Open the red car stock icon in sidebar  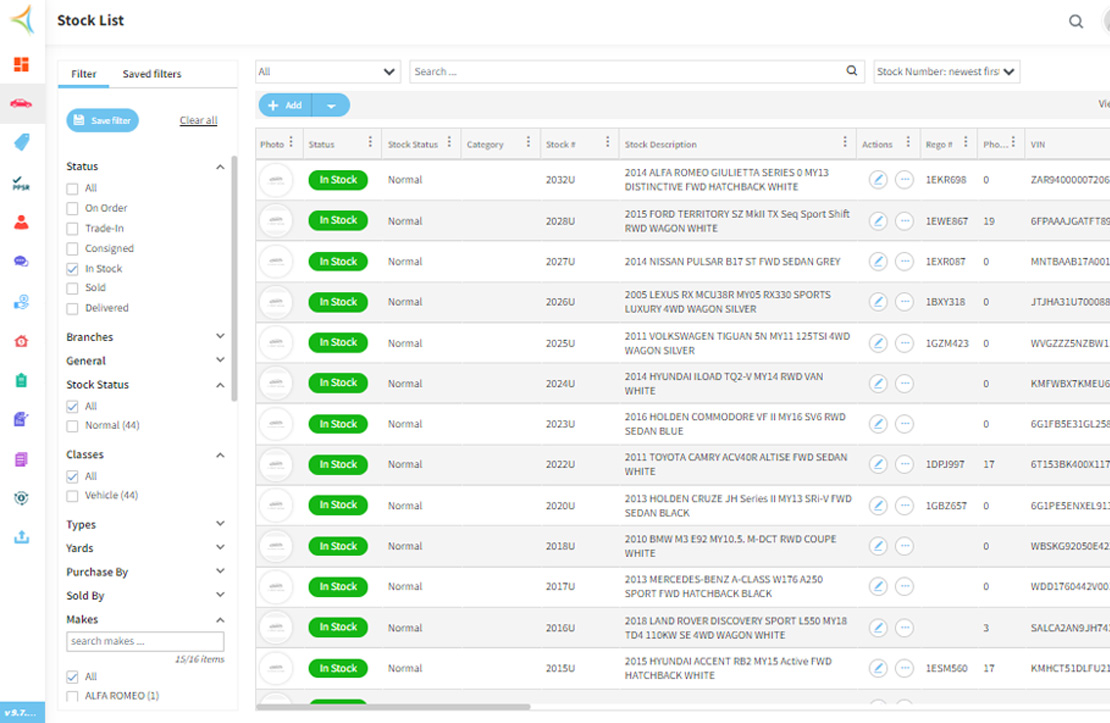point(21,103)
